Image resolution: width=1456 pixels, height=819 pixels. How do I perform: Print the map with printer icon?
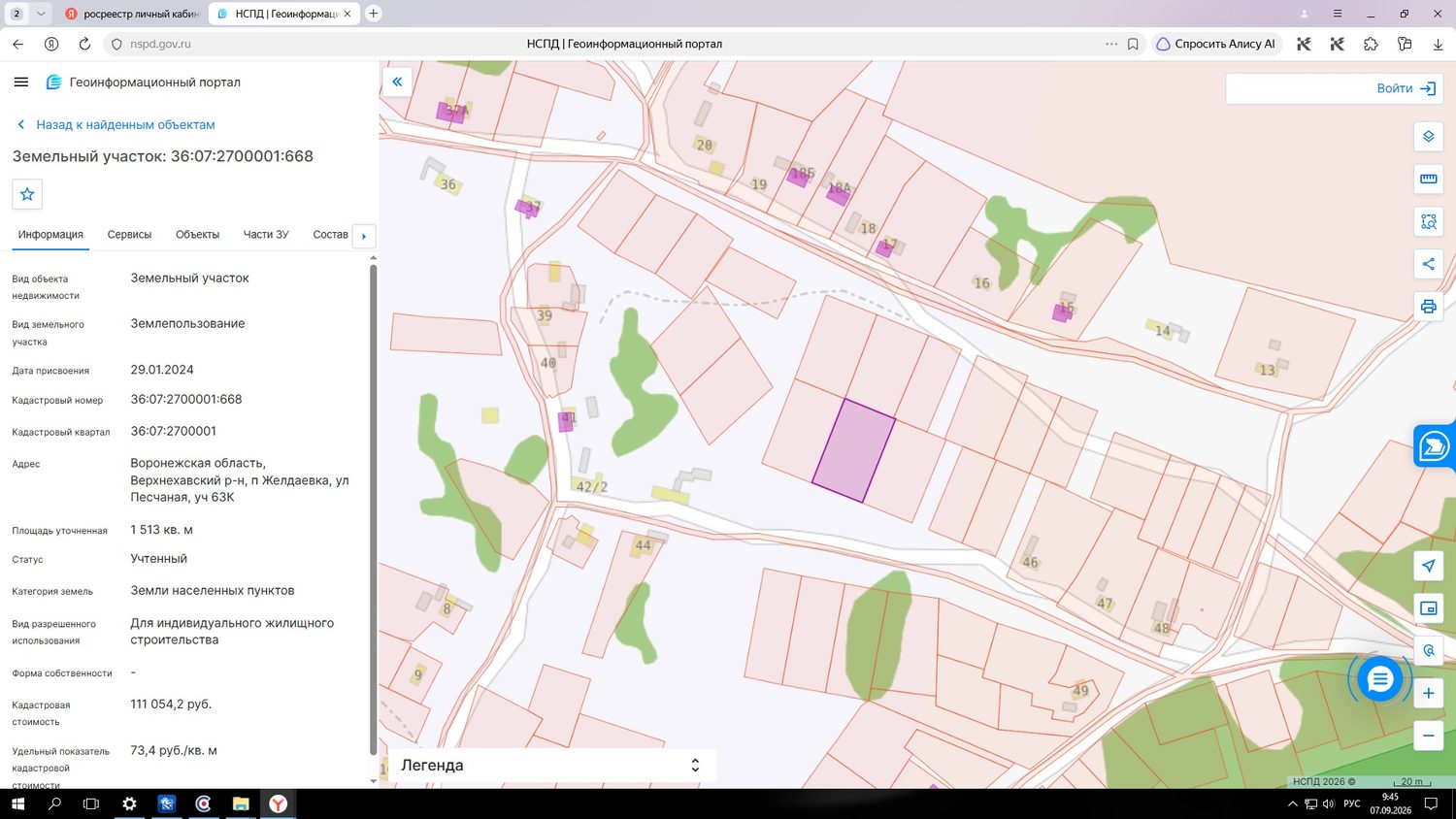tap(1428, 307)
